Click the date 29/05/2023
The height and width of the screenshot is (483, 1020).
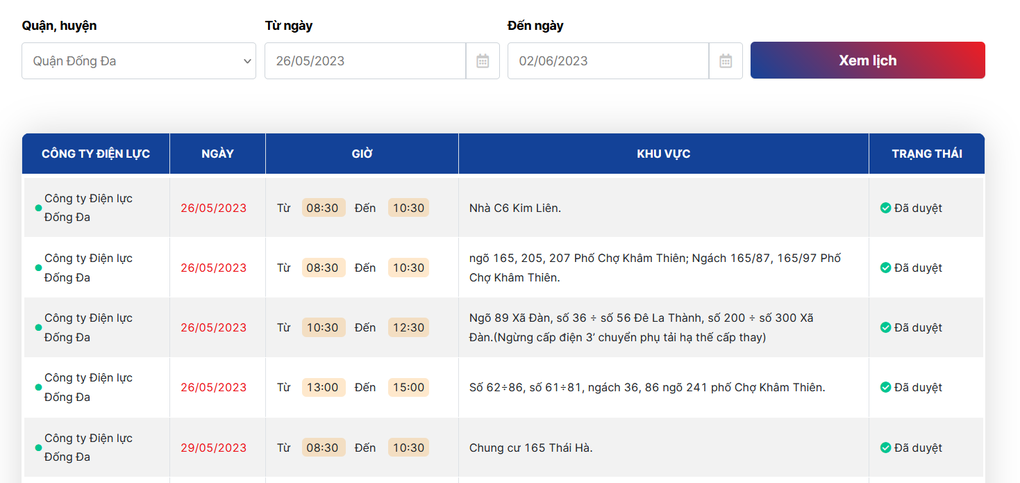click(x=213, y=448)
